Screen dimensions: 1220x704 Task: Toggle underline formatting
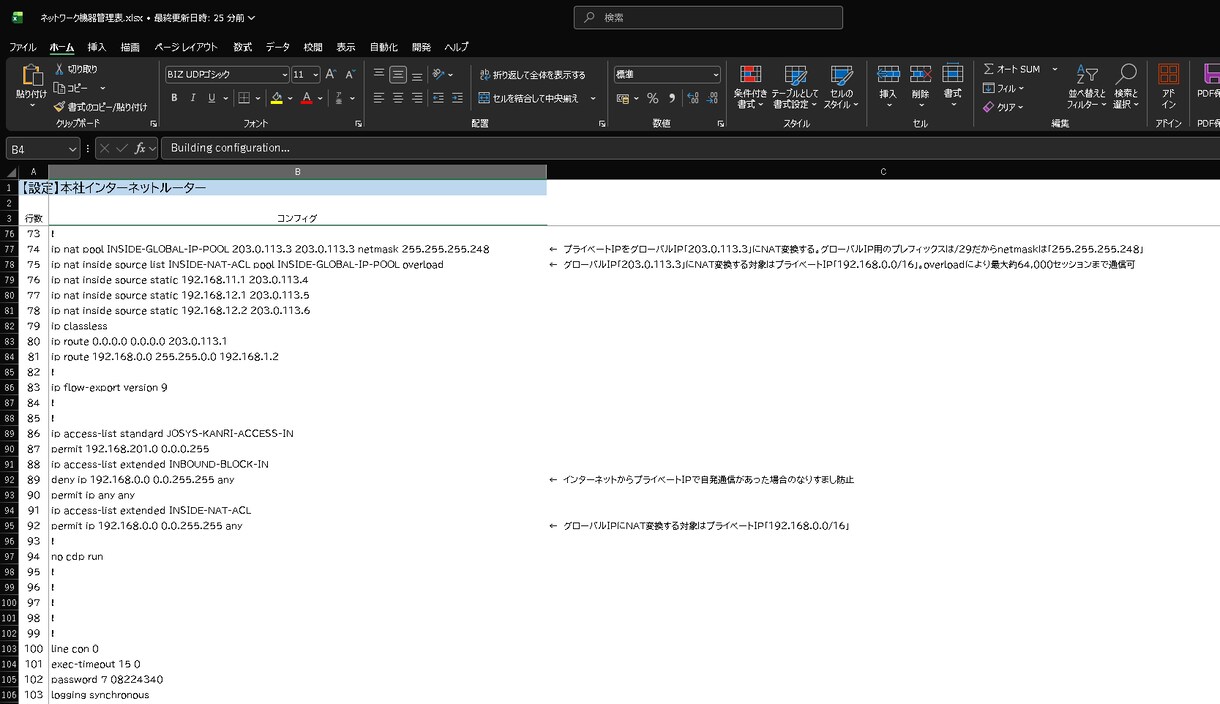click(211, 98)
